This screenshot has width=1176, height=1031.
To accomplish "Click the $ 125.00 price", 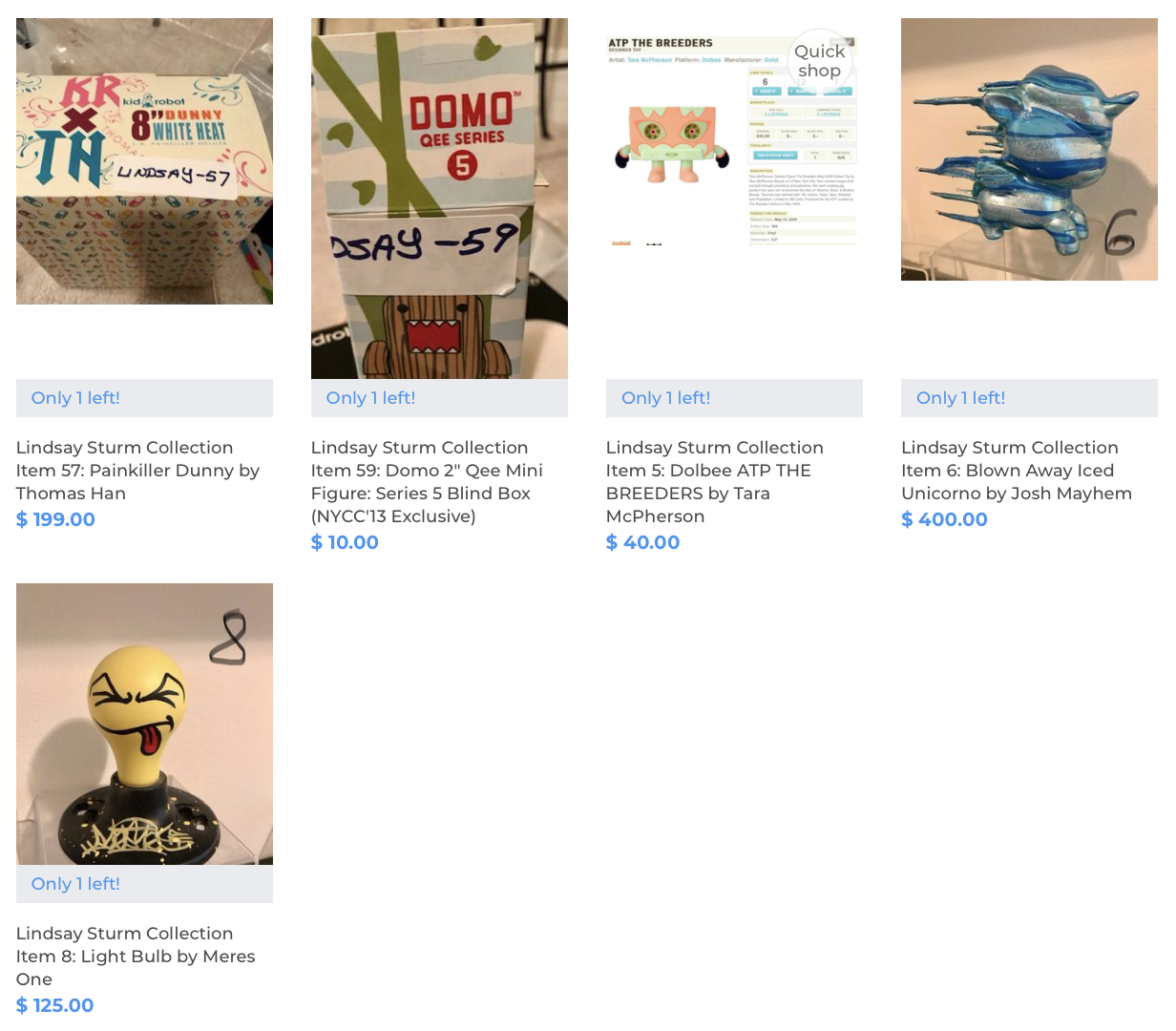I will click(x=54, y=1005).
